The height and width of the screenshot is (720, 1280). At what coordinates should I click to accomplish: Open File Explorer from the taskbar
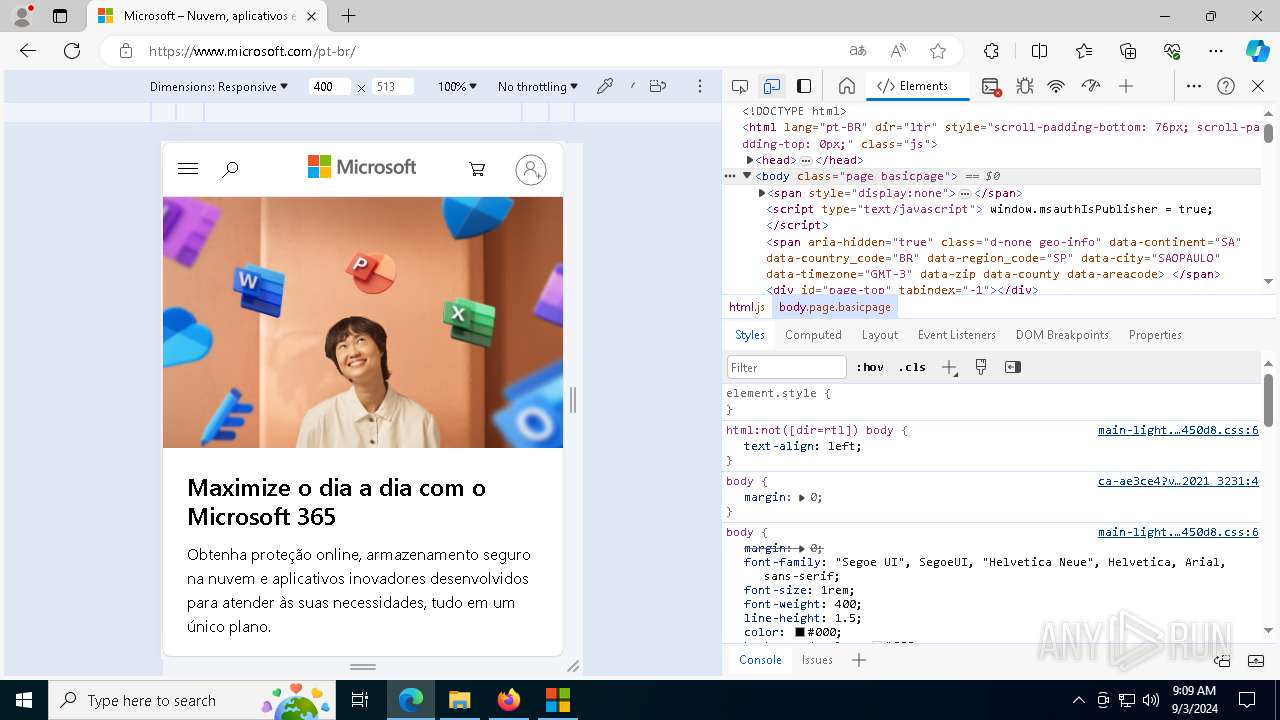coord(460,700)
